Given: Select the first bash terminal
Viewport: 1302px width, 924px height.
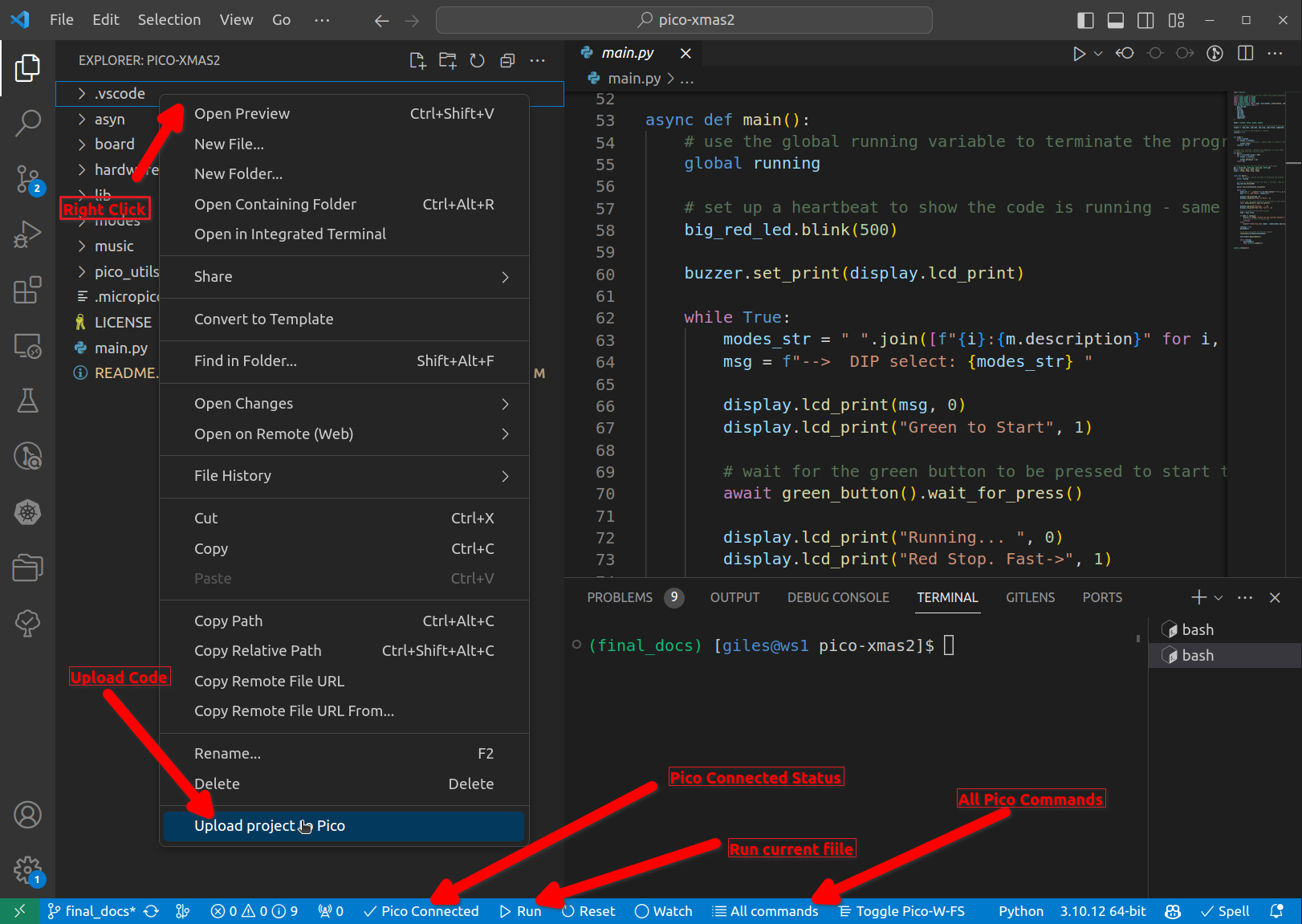Looking at the screenshot, I should [x=1225, y=630].
